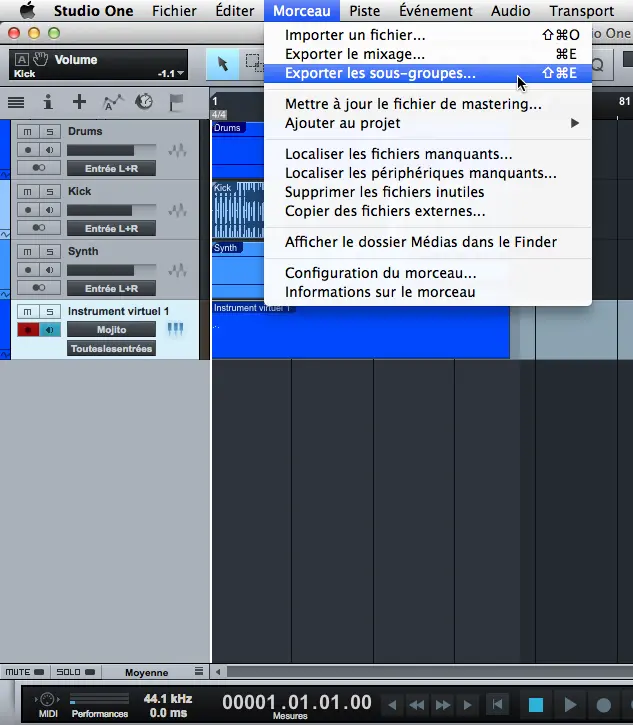Show automation with the A curve icon
Viewport: 633px width, 725px height.
112,102
